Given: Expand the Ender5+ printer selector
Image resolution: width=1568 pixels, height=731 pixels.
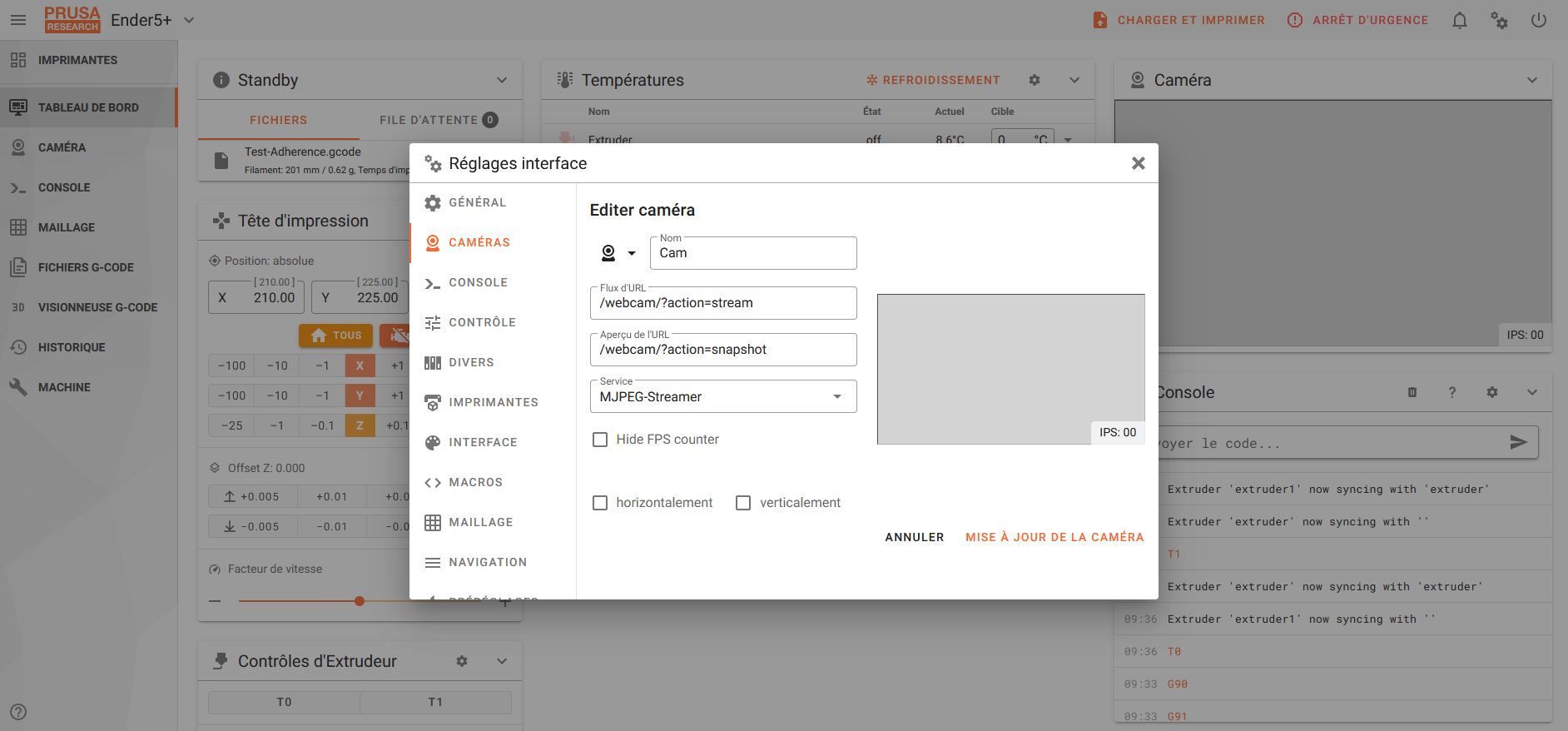Looking at the screenshot, I should [189, 20].
